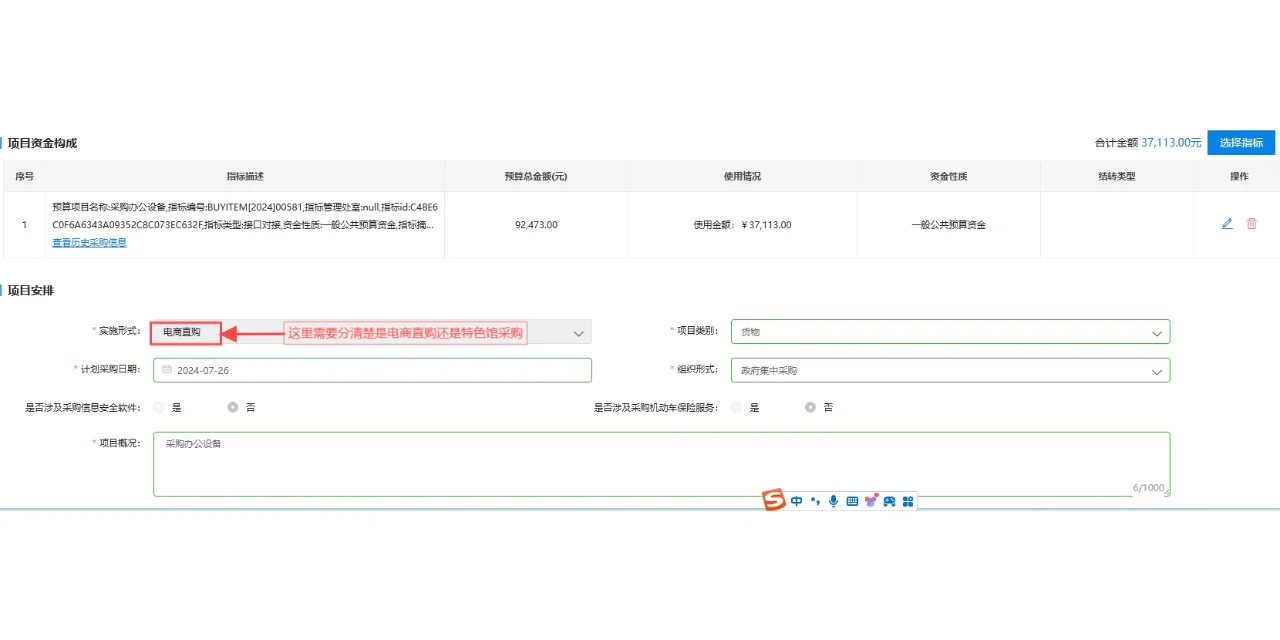Click the 指标描述 column header
The height and width of the screenshot is (640, 1280).
point(245,176)
